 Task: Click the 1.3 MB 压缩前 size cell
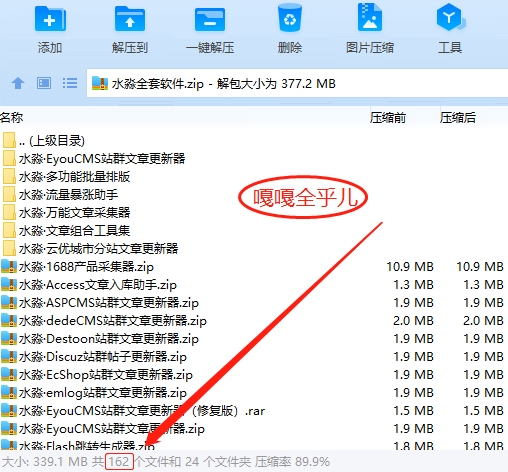[413, 285]
